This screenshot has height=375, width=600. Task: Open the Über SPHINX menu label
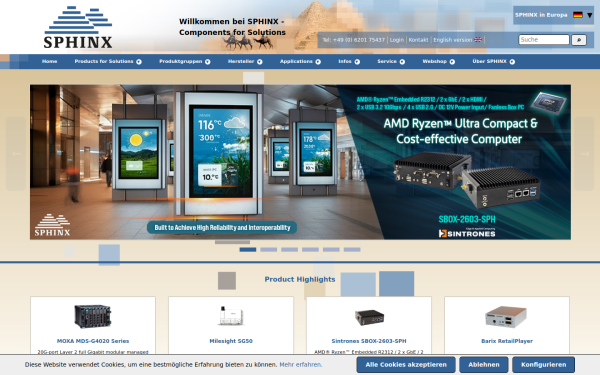[489, 61]
